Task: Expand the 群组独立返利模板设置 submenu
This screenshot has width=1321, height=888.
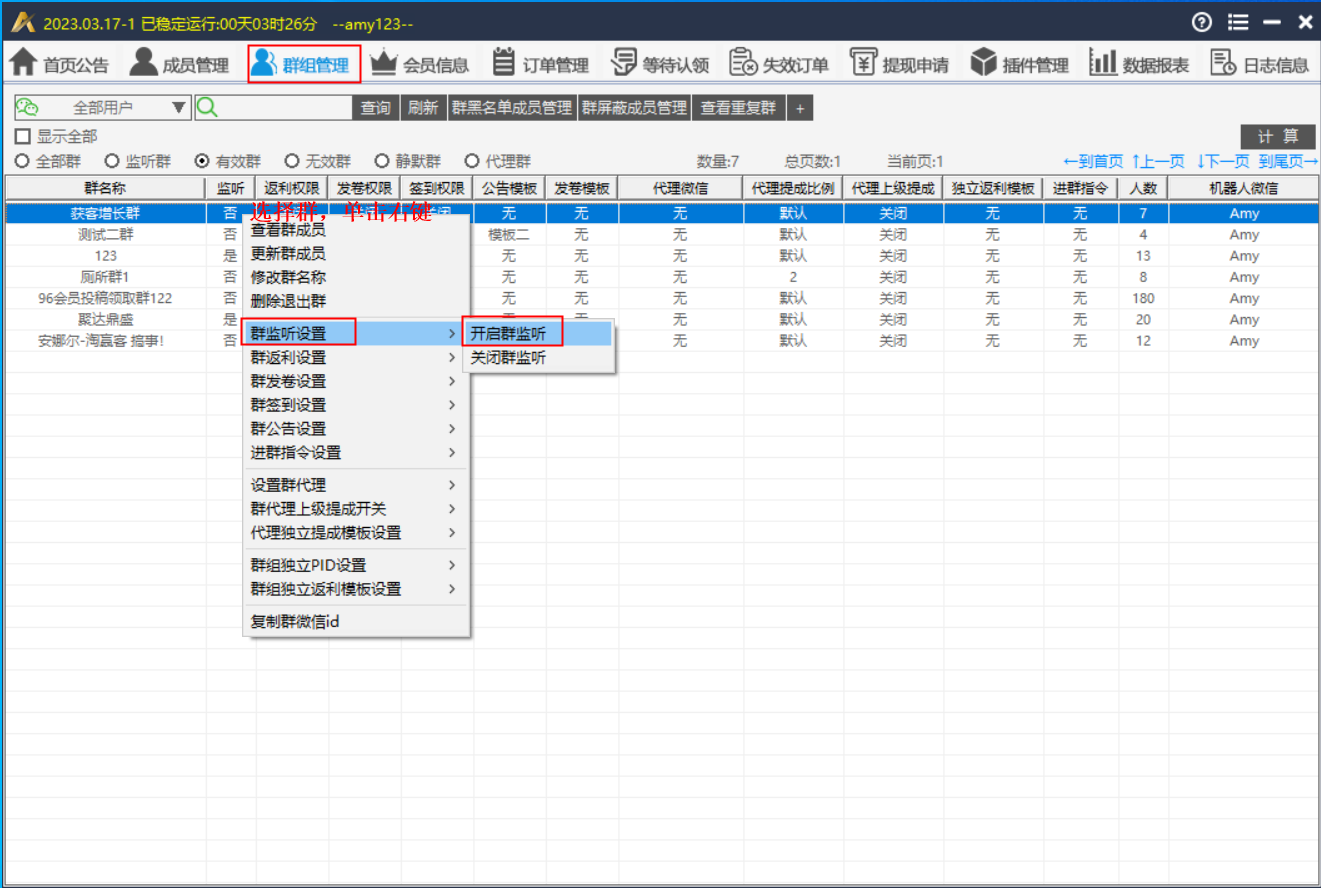Action: (356, 589)
